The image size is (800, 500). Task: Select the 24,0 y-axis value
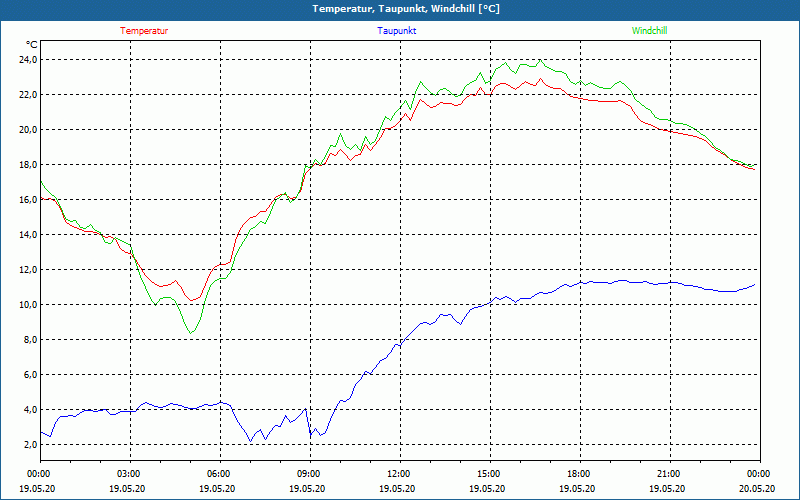click(28, 60)
